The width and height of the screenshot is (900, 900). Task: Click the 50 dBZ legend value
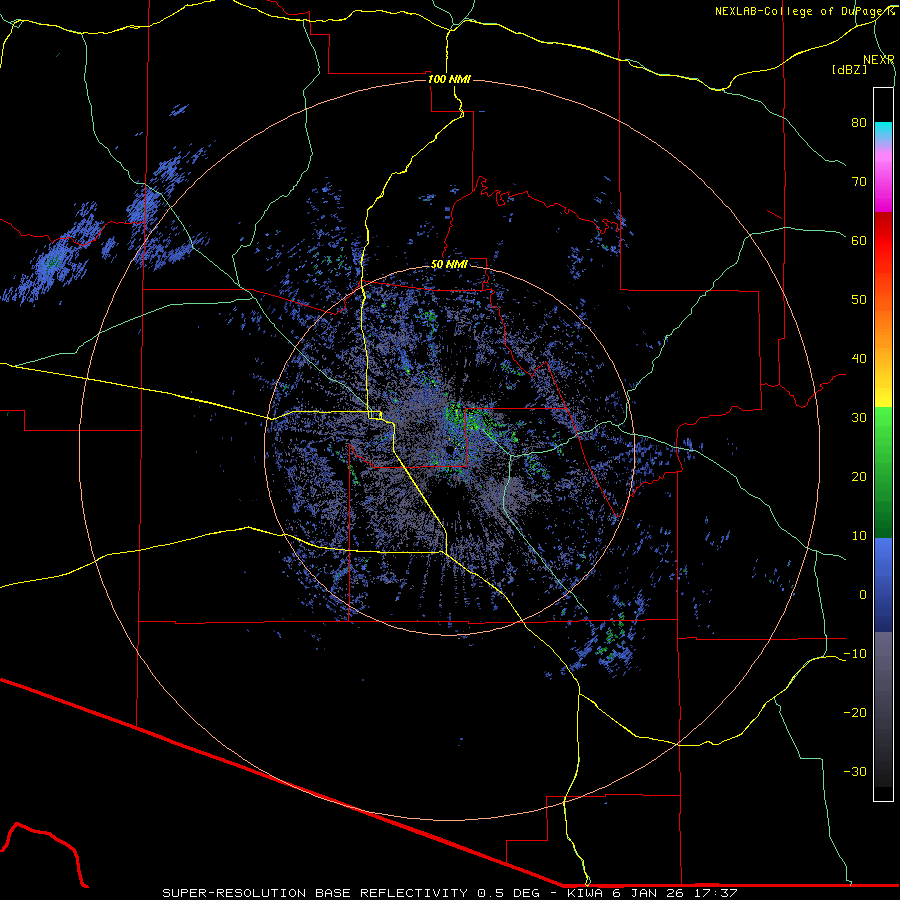[859, 300]
